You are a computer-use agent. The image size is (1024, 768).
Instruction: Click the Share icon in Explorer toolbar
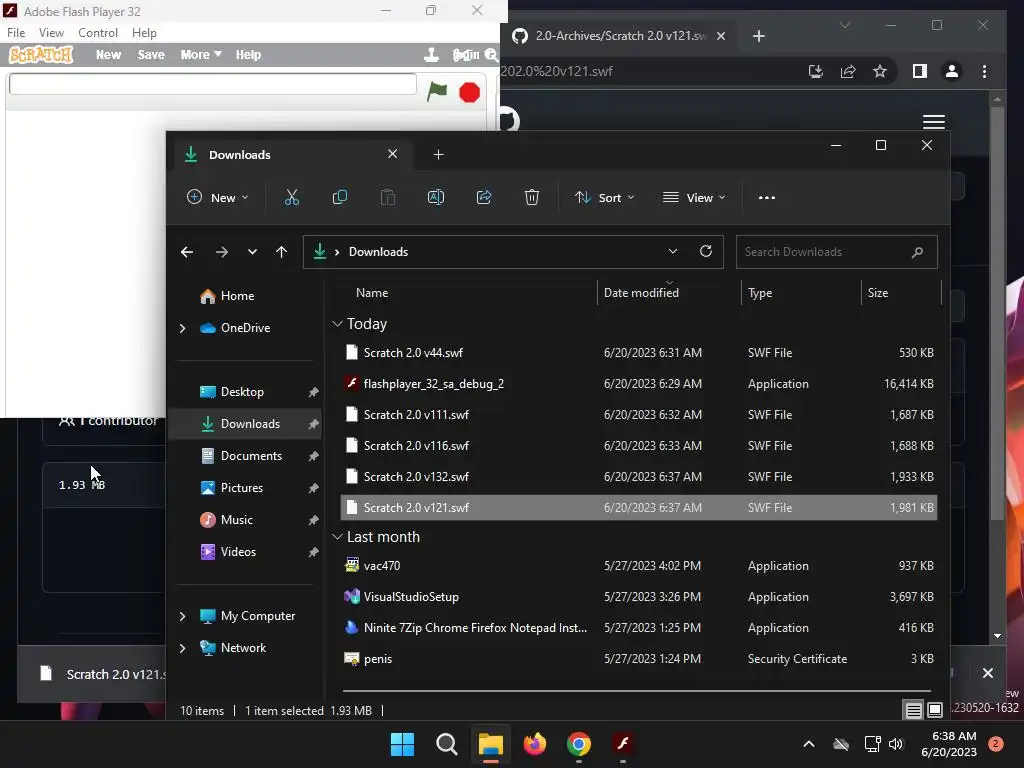[484, 197]
